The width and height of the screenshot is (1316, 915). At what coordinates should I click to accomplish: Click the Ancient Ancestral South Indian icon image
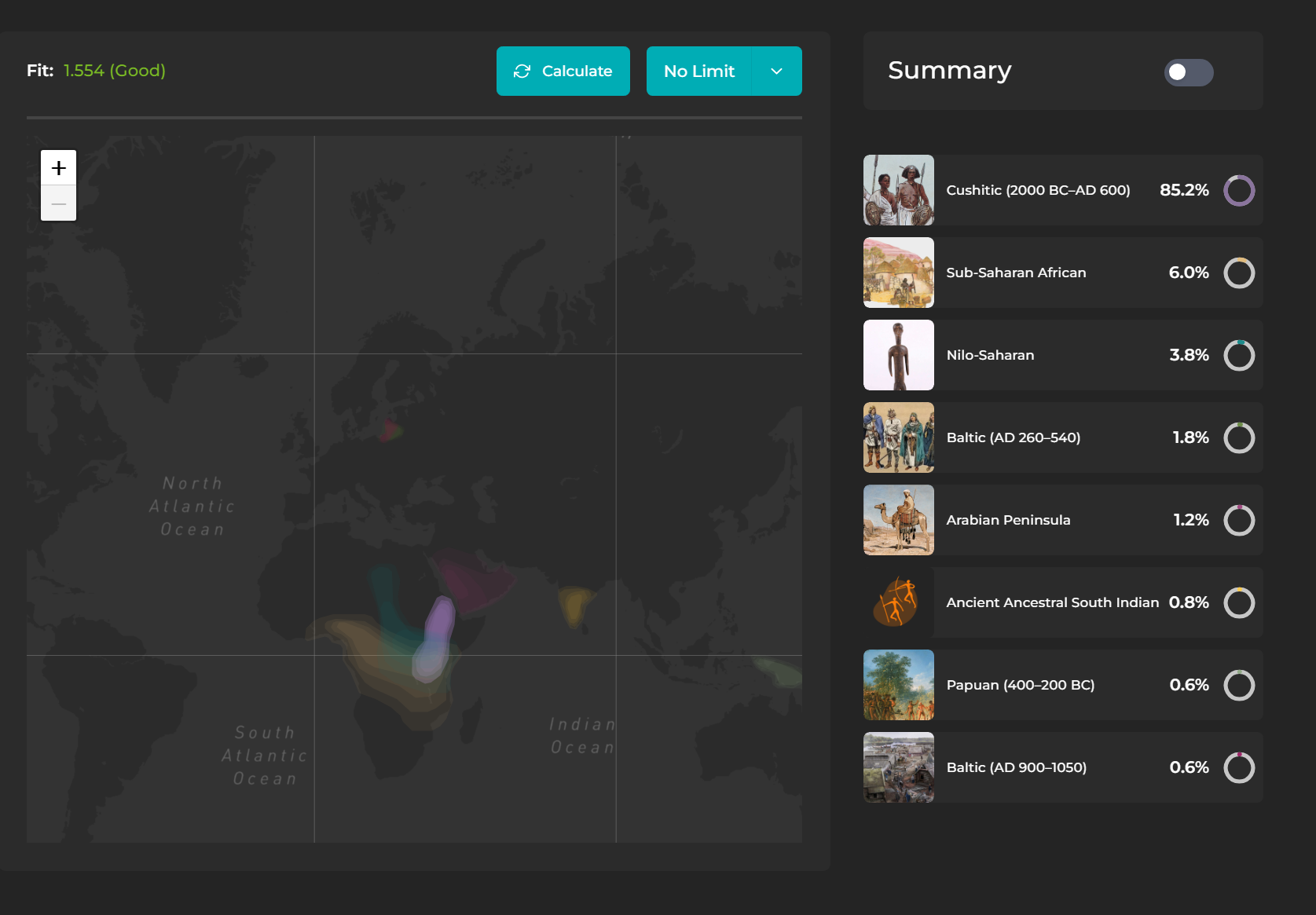[x=898, y=602]
